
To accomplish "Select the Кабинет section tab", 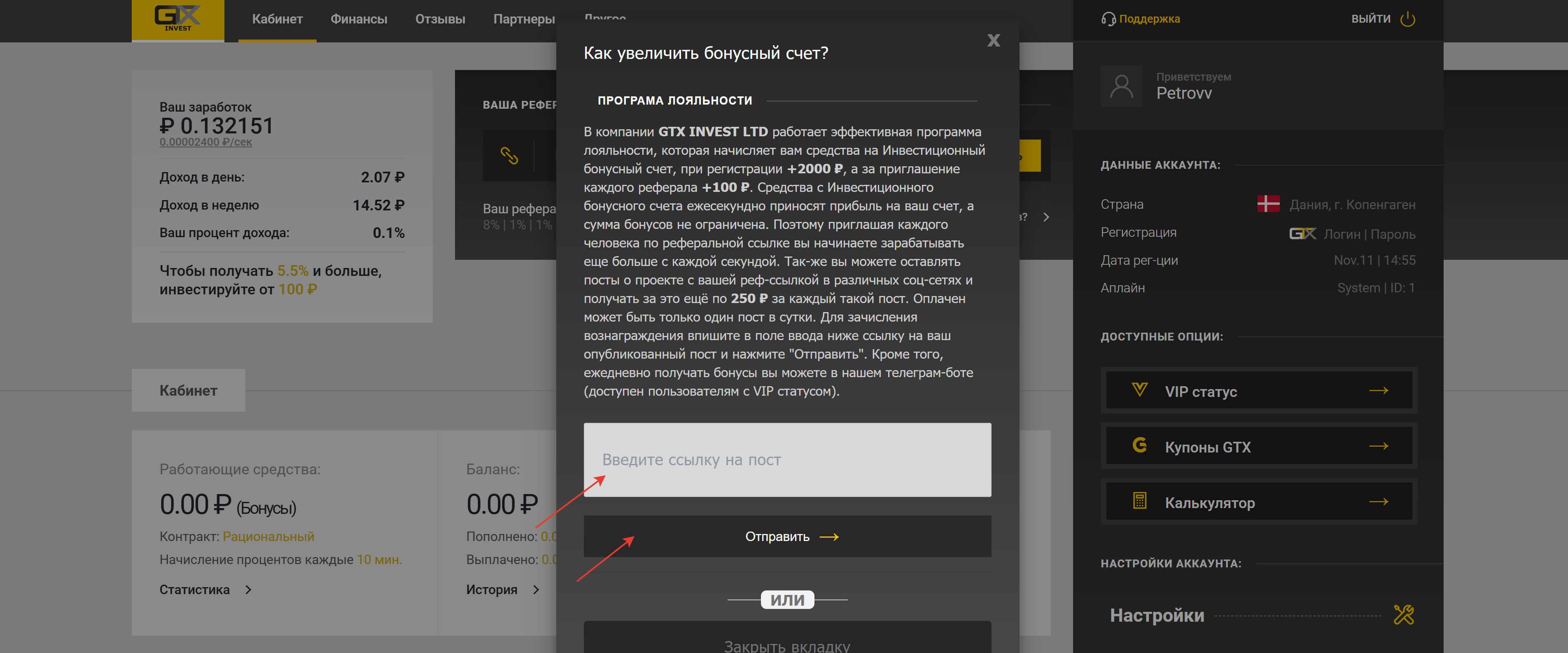I will [188, 390].
